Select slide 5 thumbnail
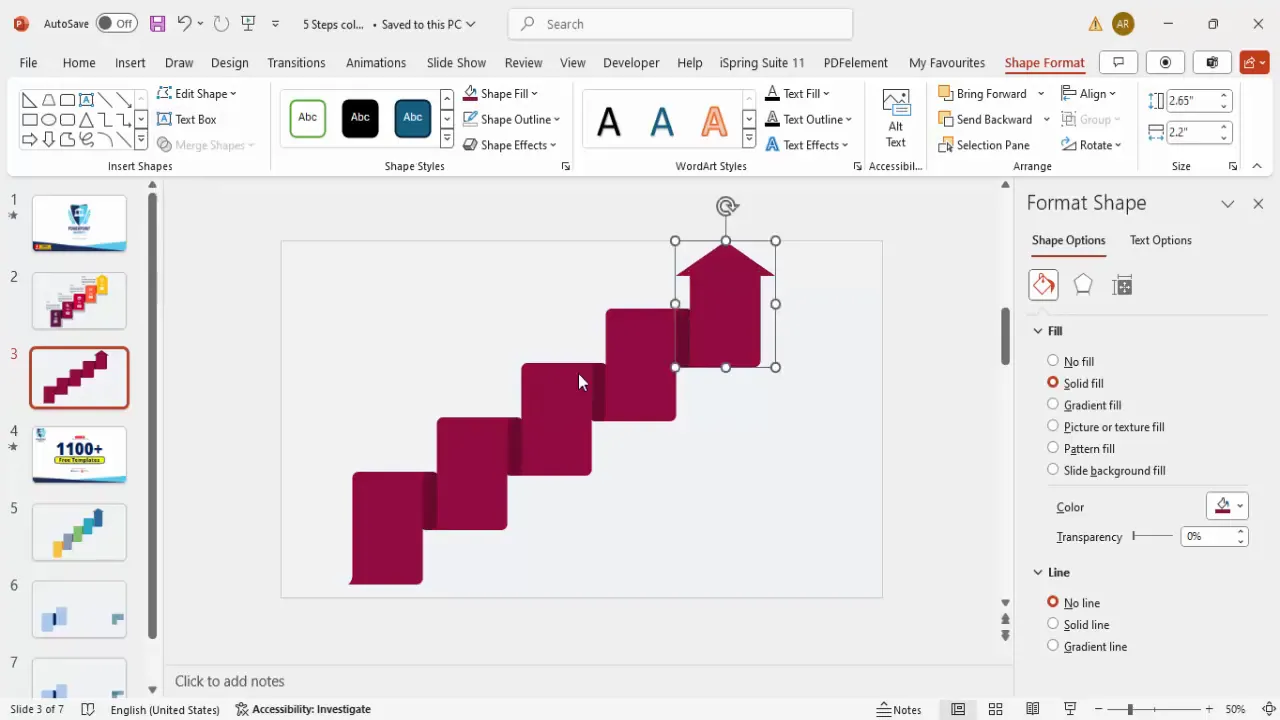Screen dimensions: 1280x720 click(79, 531)
